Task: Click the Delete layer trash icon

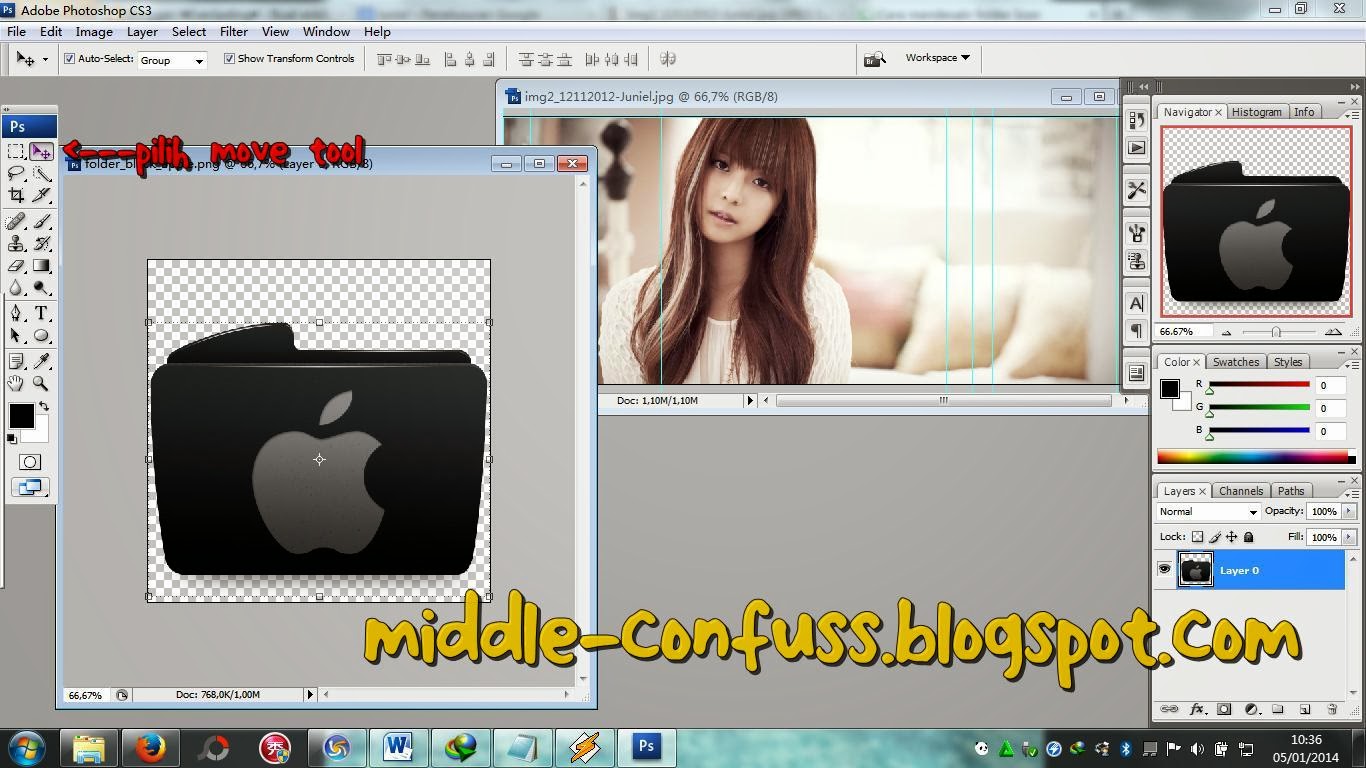Action: 1332,709
